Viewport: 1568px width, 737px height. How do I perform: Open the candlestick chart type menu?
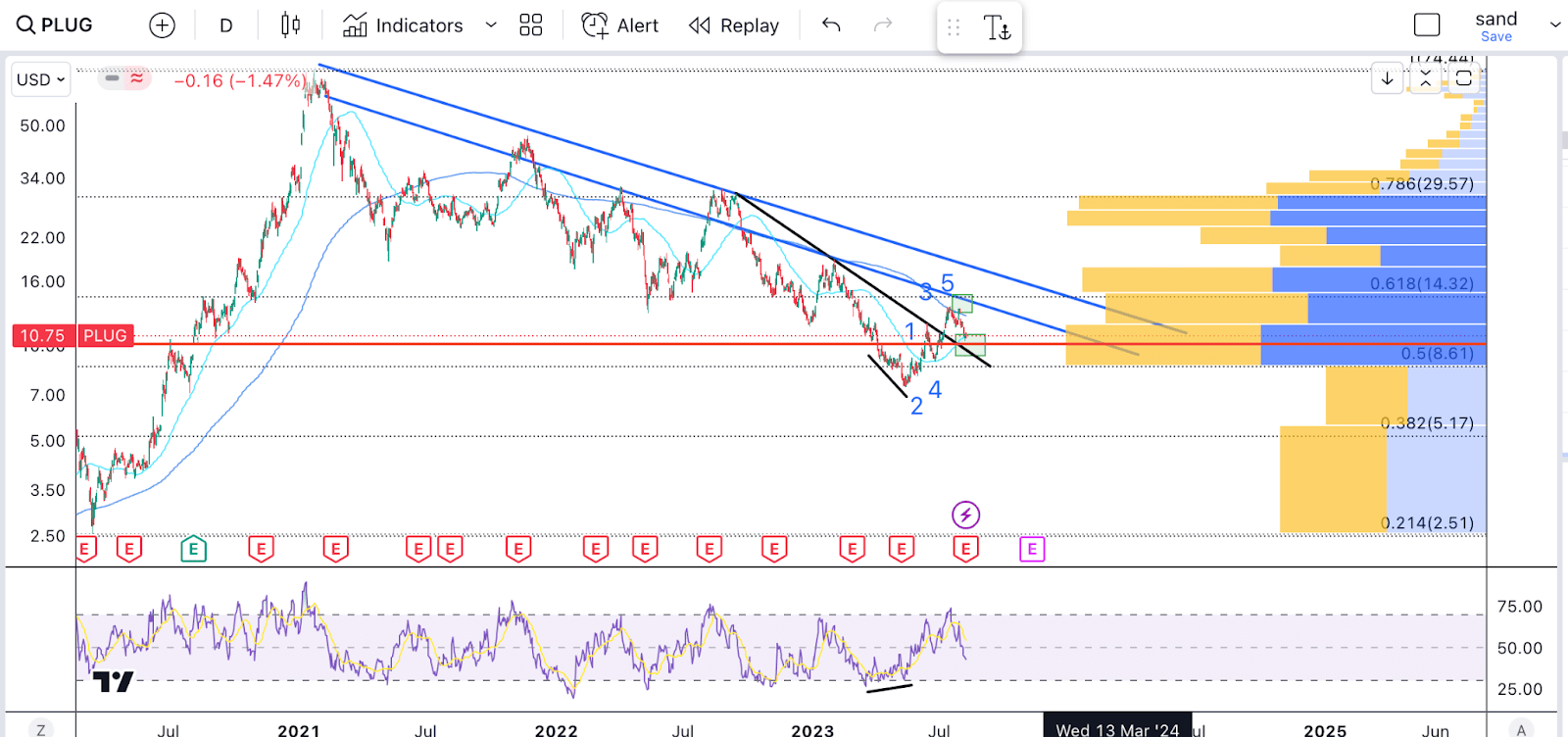click(x=290, y=25)
